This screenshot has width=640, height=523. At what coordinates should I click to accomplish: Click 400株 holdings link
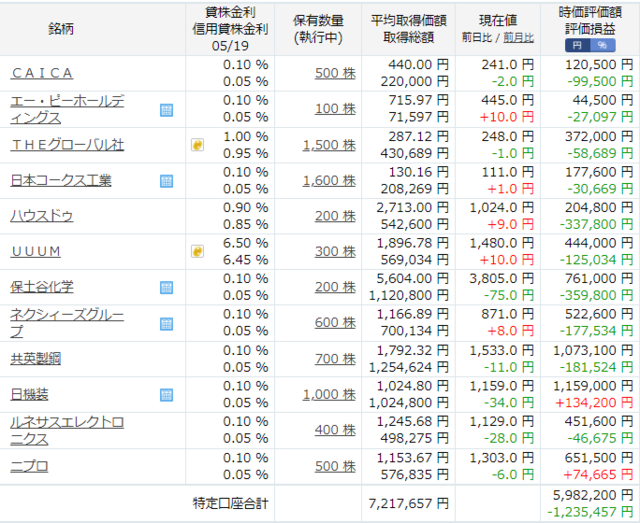point(335,430)
